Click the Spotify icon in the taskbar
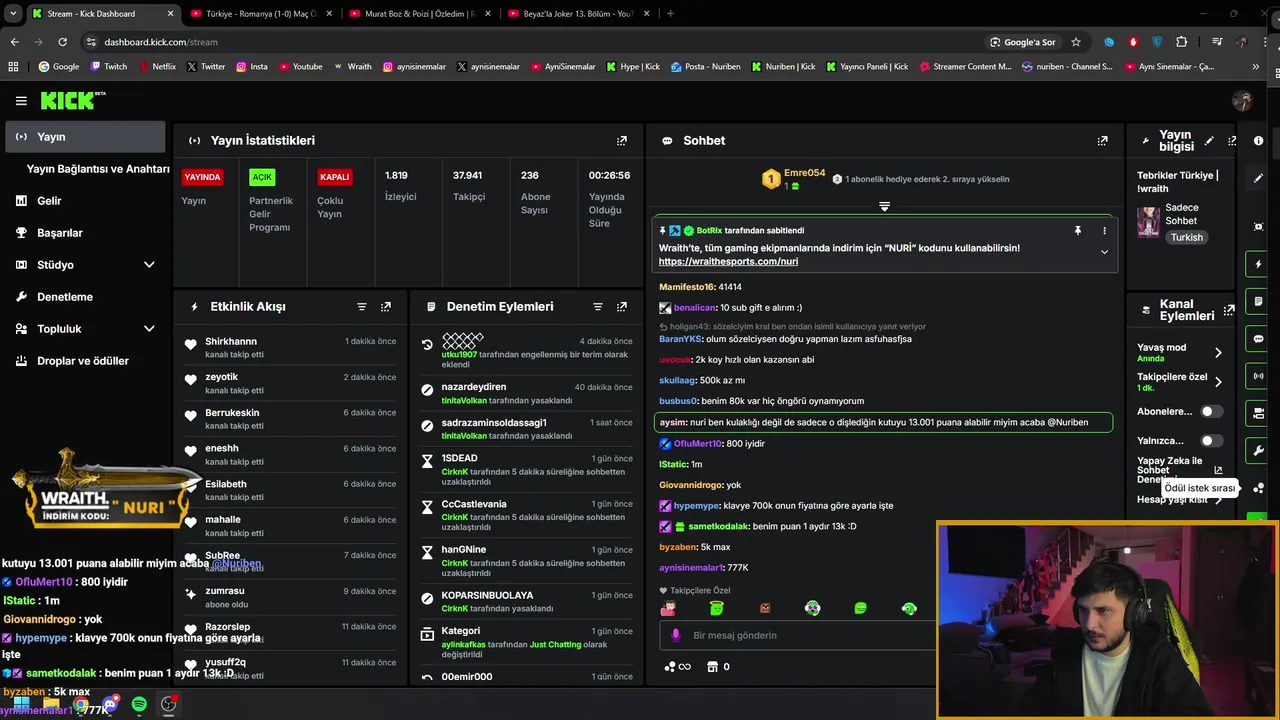 click(x=139, y=705)
